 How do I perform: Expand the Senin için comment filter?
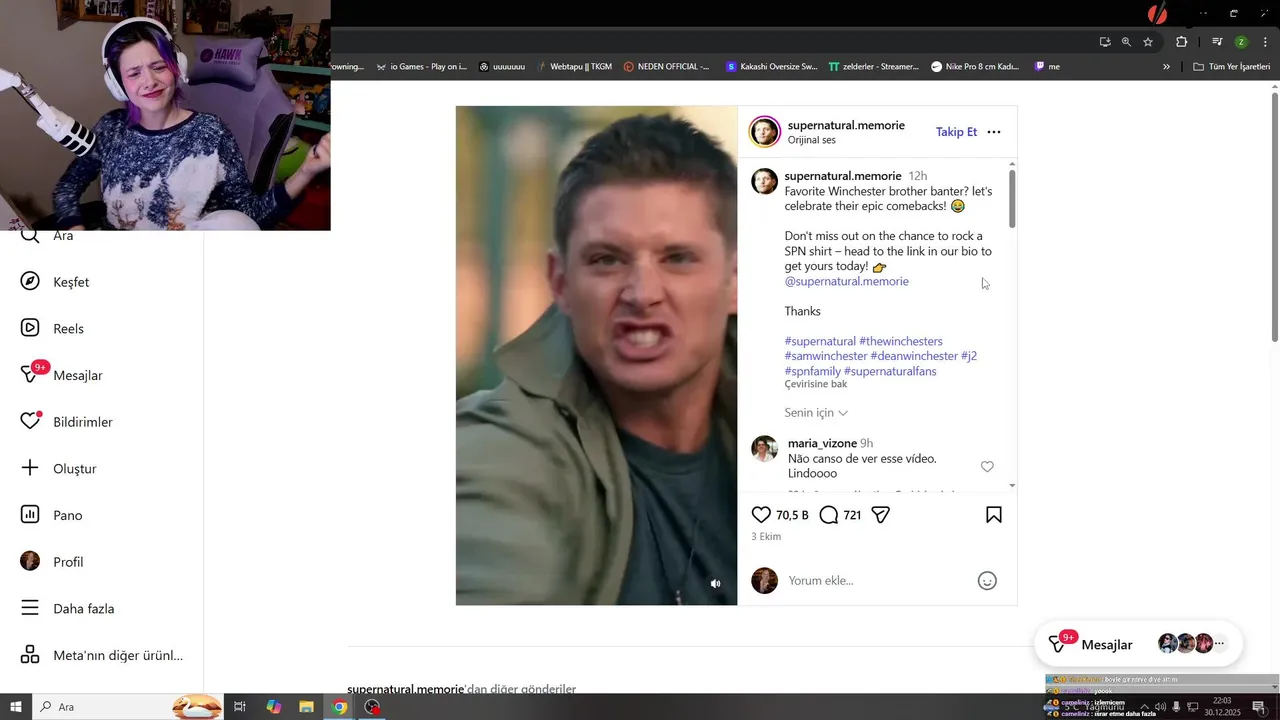pos(816,413)
